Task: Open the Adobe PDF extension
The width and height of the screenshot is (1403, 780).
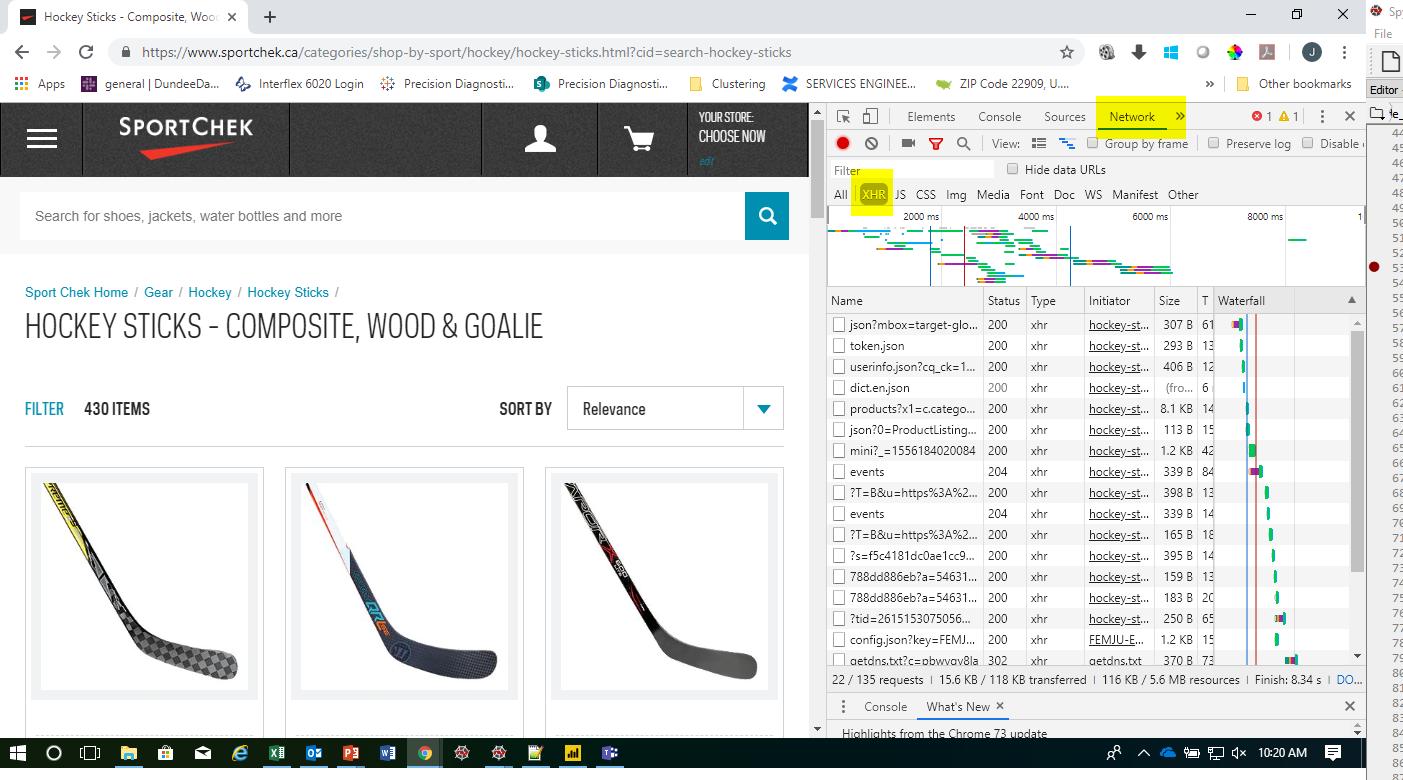Action: (1266, 52)
